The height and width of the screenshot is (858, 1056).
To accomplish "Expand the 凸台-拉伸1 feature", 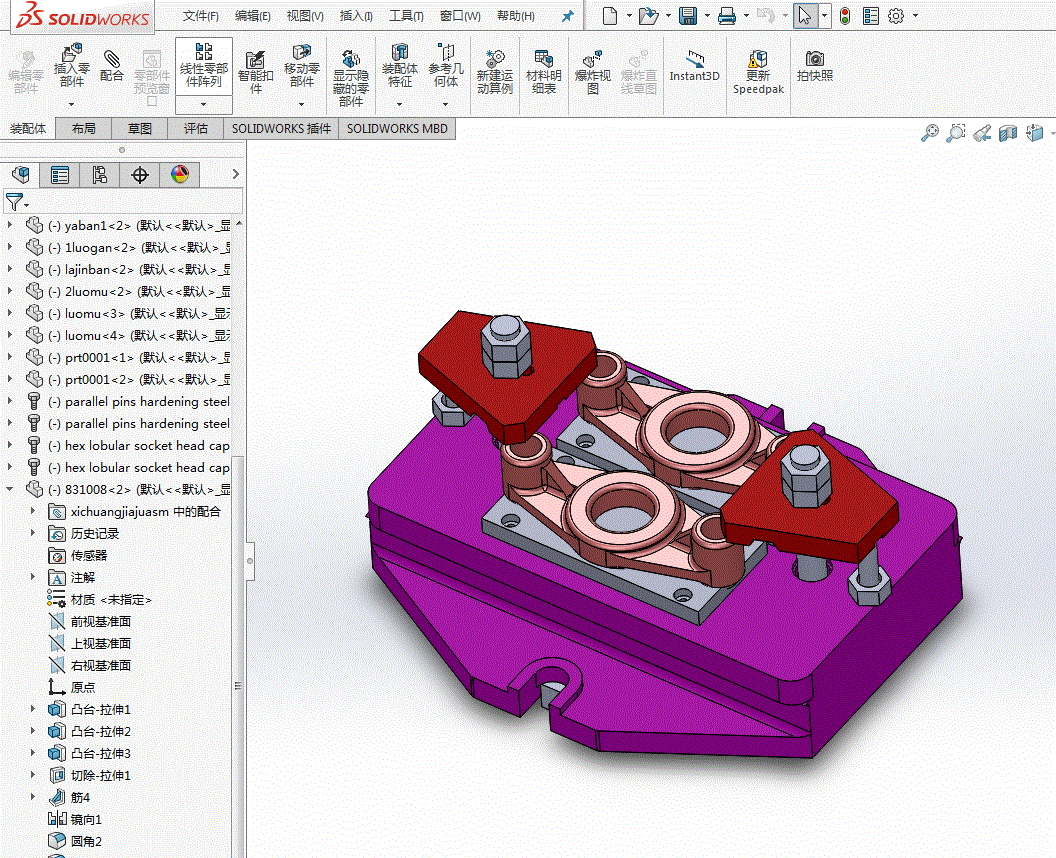I will (32, 708).
